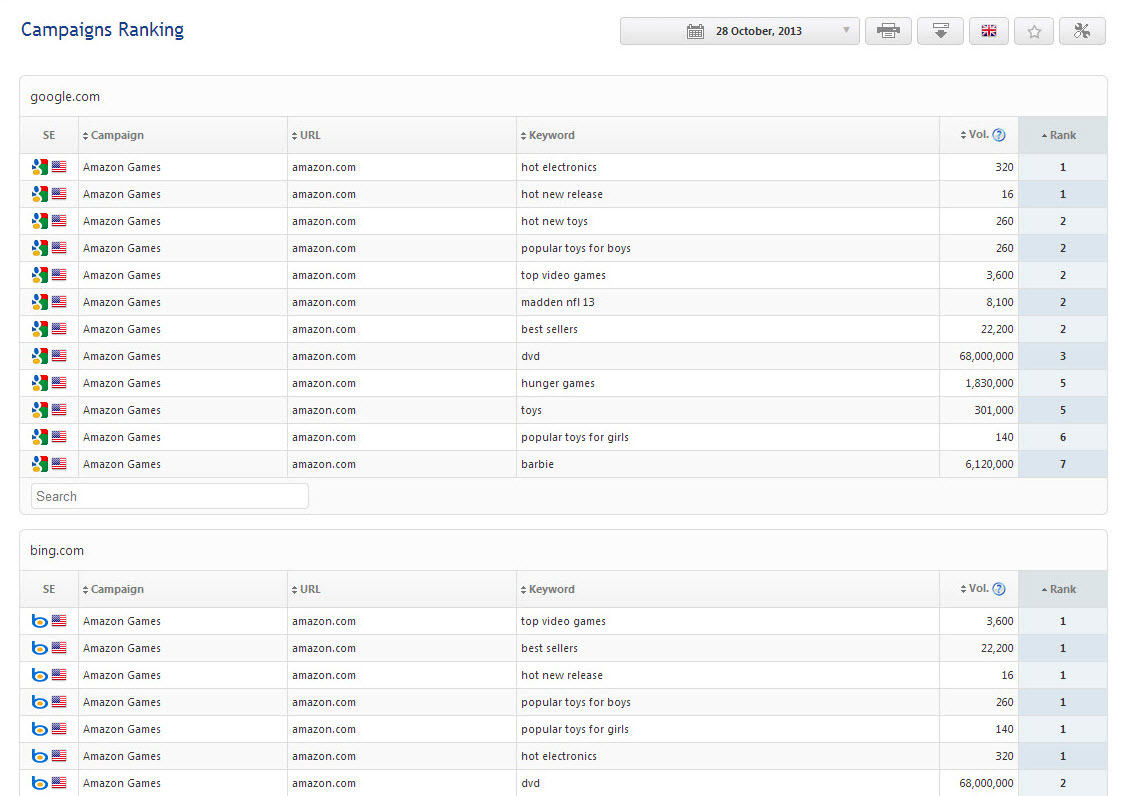
Task: Sort google.com table by Keyword column
Action: [x=551, y=136]
